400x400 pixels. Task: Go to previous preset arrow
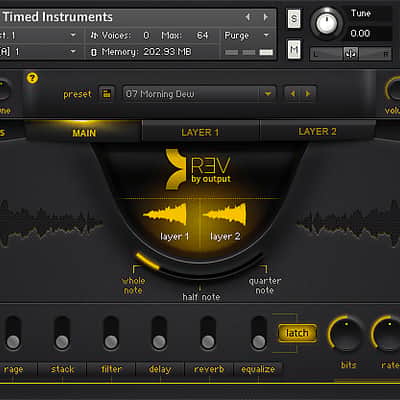tap(293, 94)
